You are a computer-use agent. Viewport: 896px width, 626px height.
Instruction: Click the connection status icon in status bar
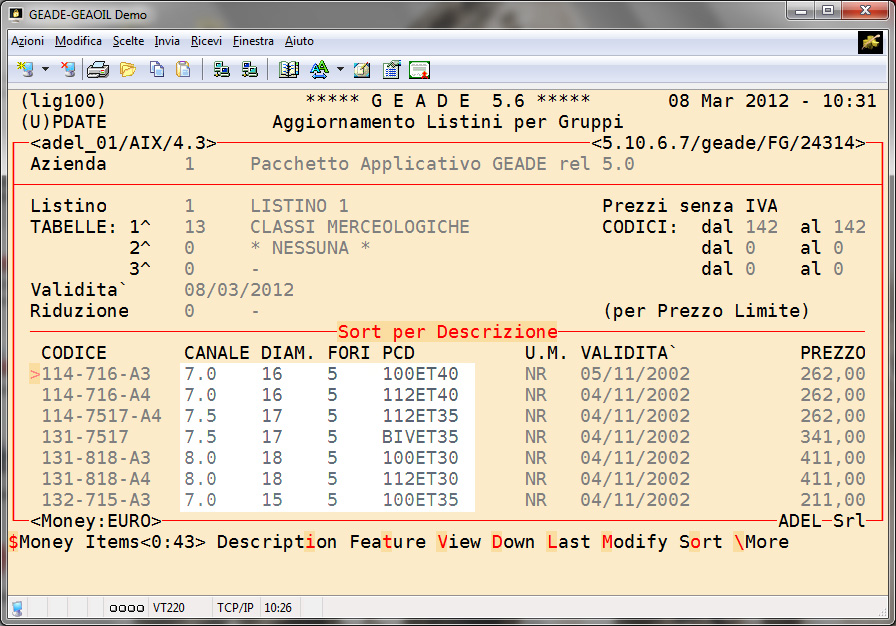point(17,607)
